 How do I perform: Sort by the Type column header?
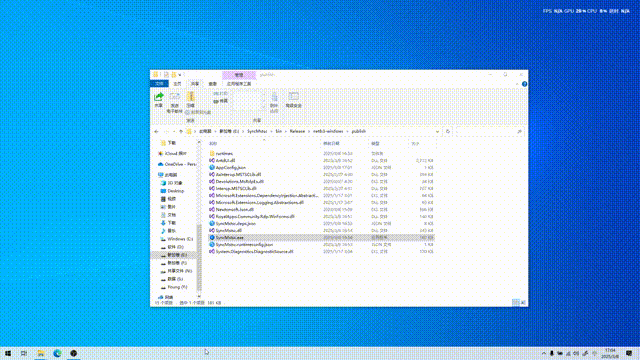pos(388,144)
